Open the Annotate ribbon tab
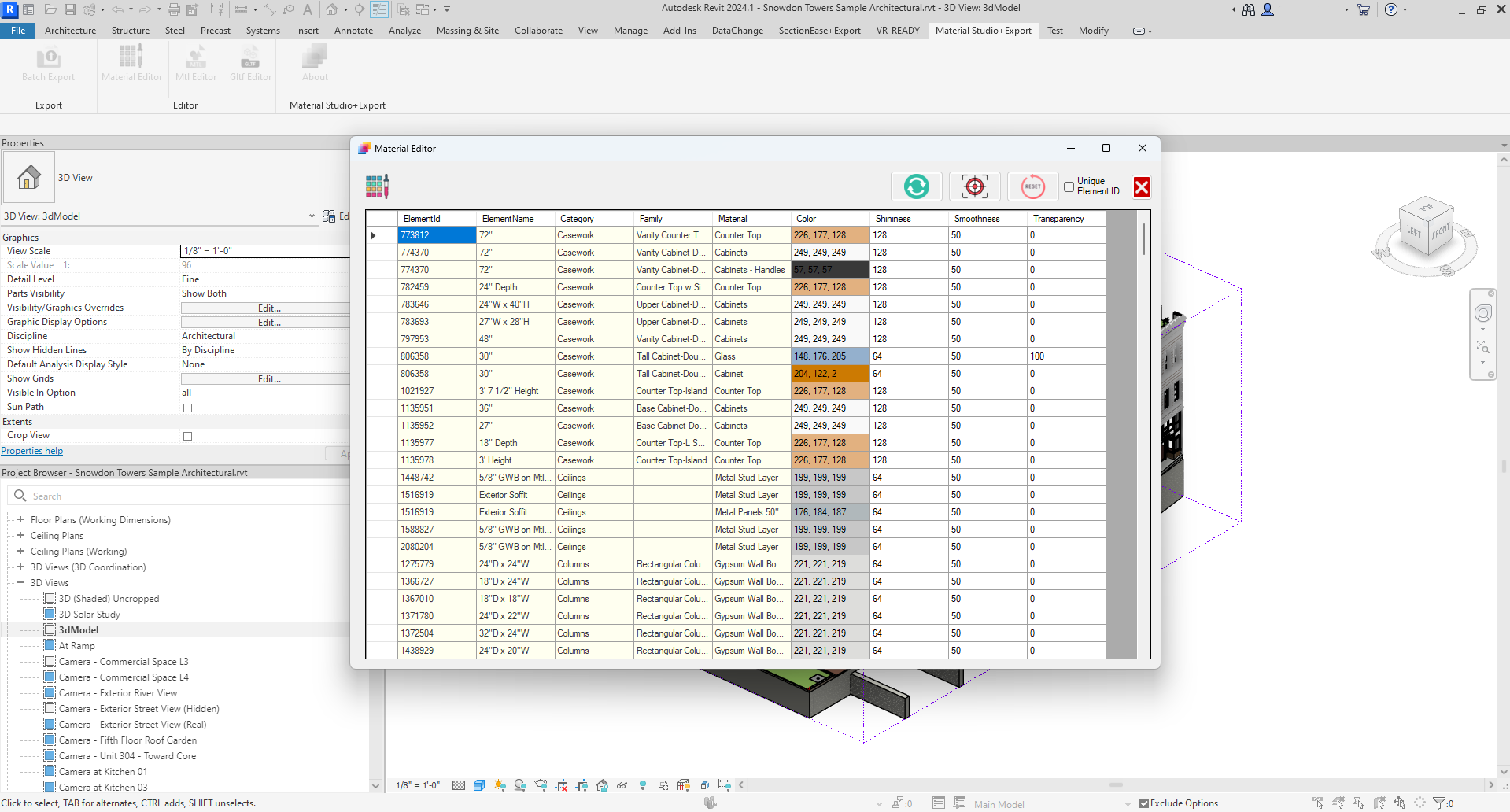Viewport: 1510px width, 812px height. [x=353, y=31]
